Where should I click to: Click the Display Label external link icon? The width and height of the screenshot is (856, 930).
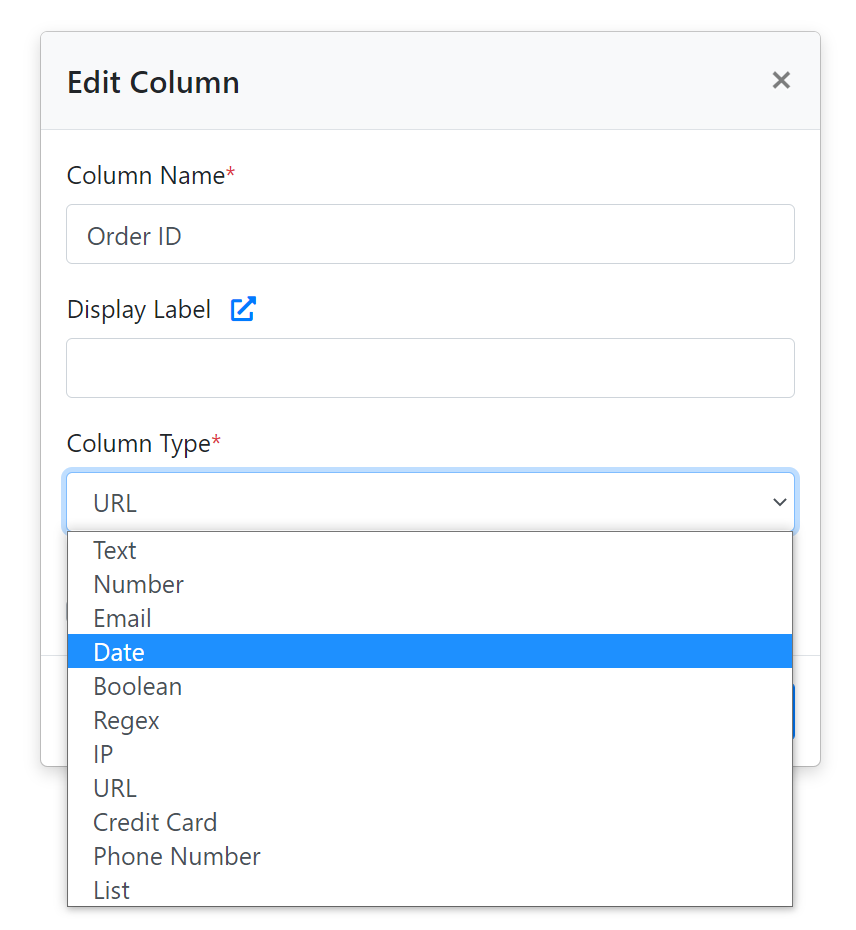coord(243,309)
